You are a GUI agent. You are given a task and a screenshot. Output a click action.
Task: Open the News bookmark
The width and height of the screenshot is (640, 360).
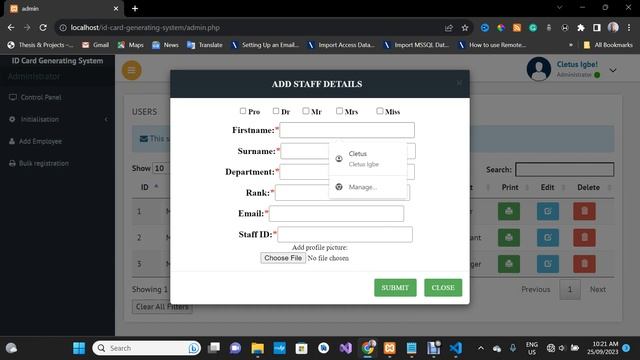point(165,45)
